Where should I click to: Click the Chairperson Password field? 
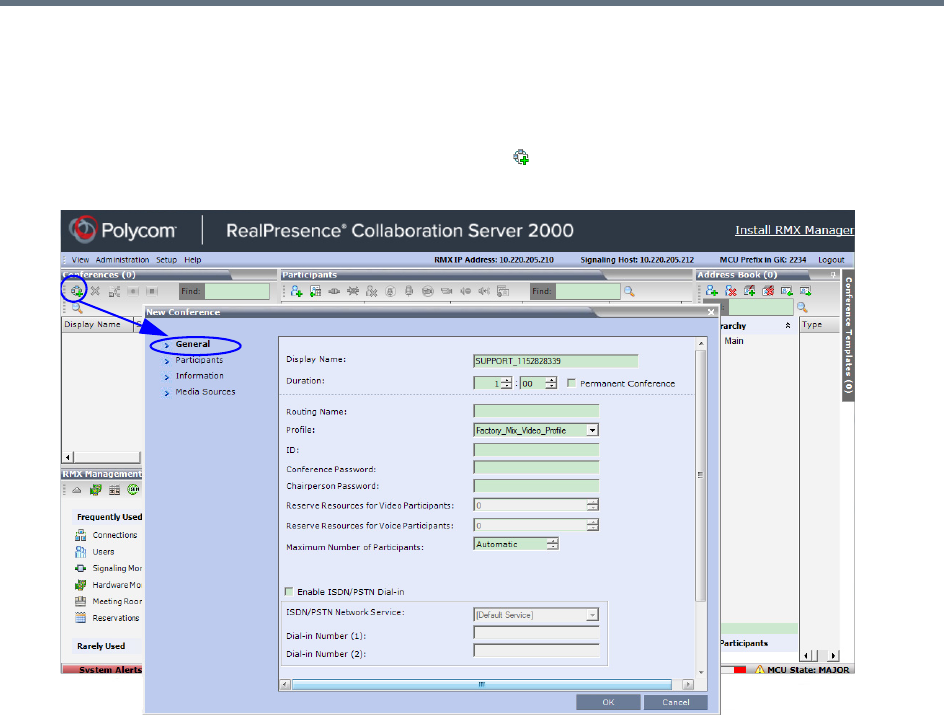click(x=536, y=486)
